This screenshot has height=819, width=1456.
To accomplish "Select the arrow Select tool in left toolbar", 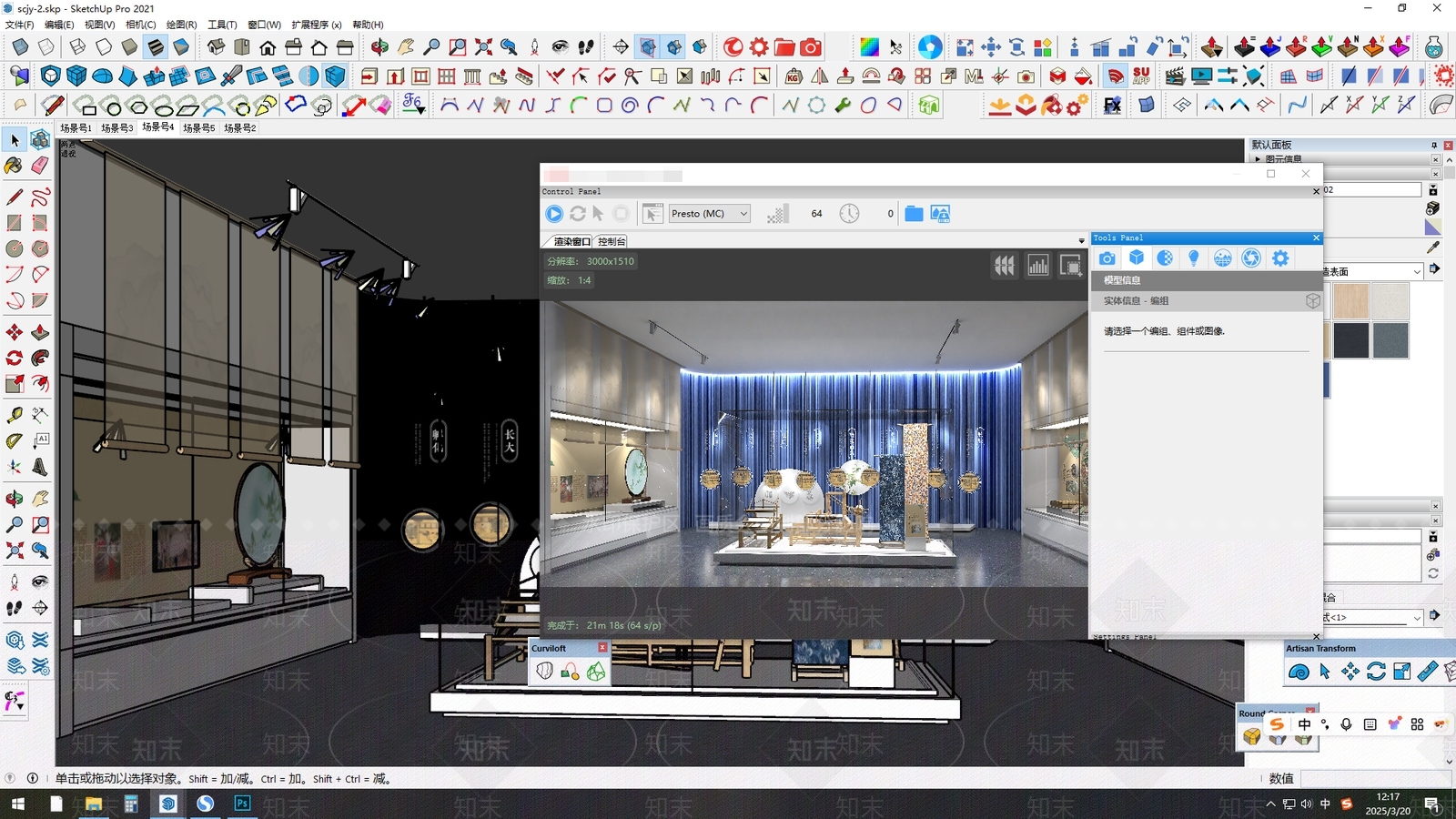I will point(15,140).
